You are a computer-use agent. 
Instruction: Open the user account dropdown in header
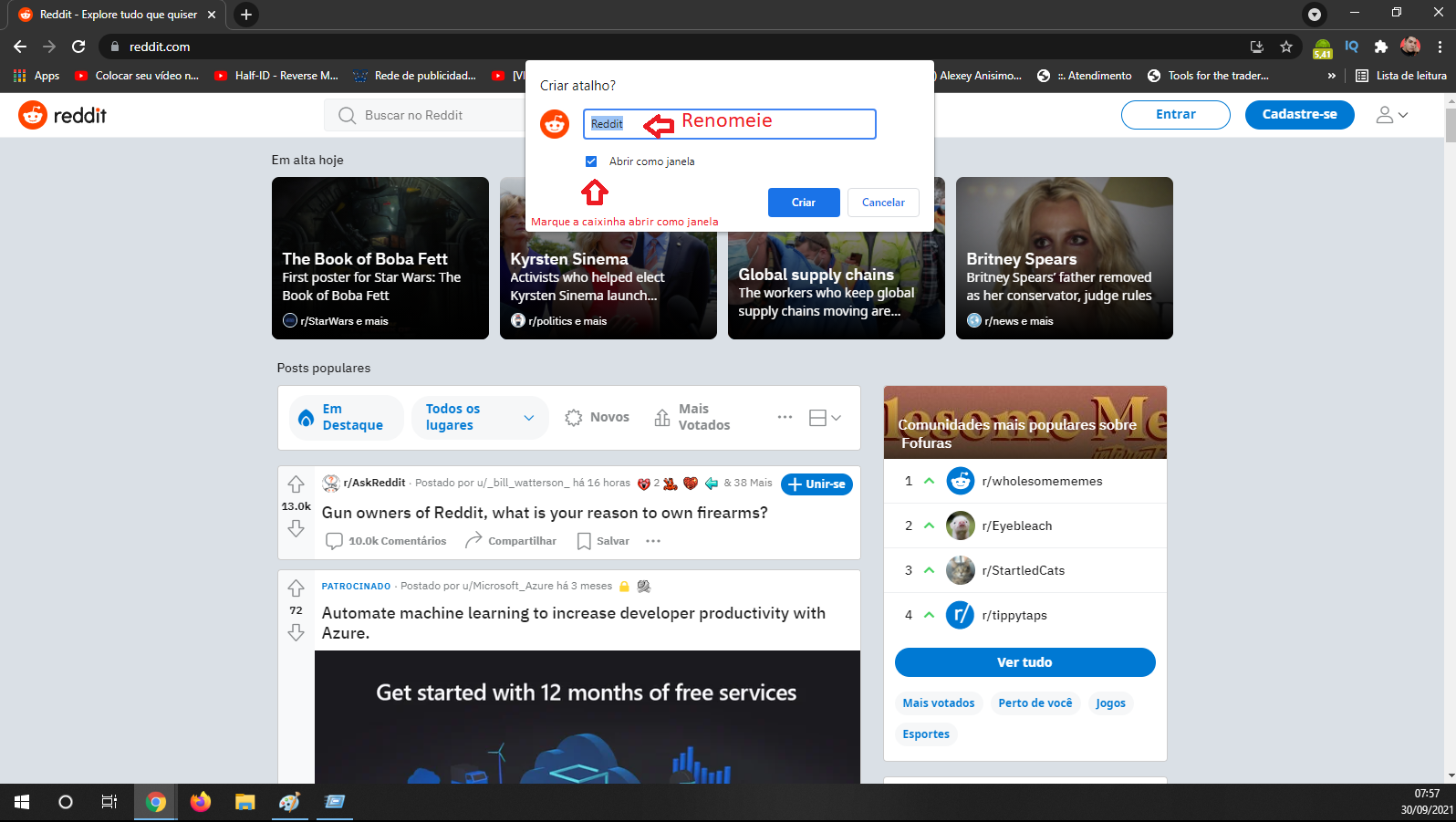pyautogui.click(x=1392, y=115)
